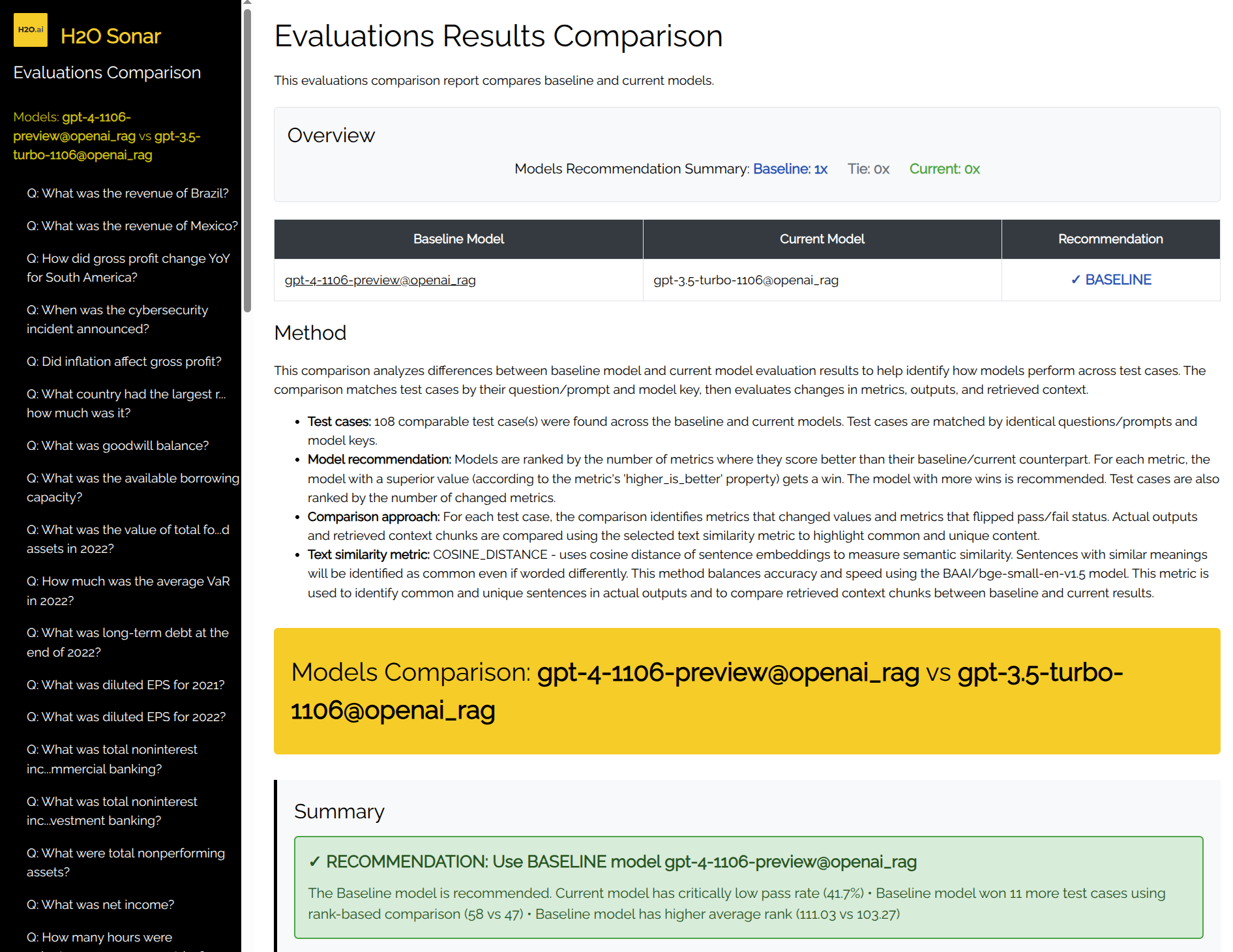This screenshot has height=952, width=1233.
Task: Click the 'Text similarity metric:' bullet label
Action: (368, 554)
